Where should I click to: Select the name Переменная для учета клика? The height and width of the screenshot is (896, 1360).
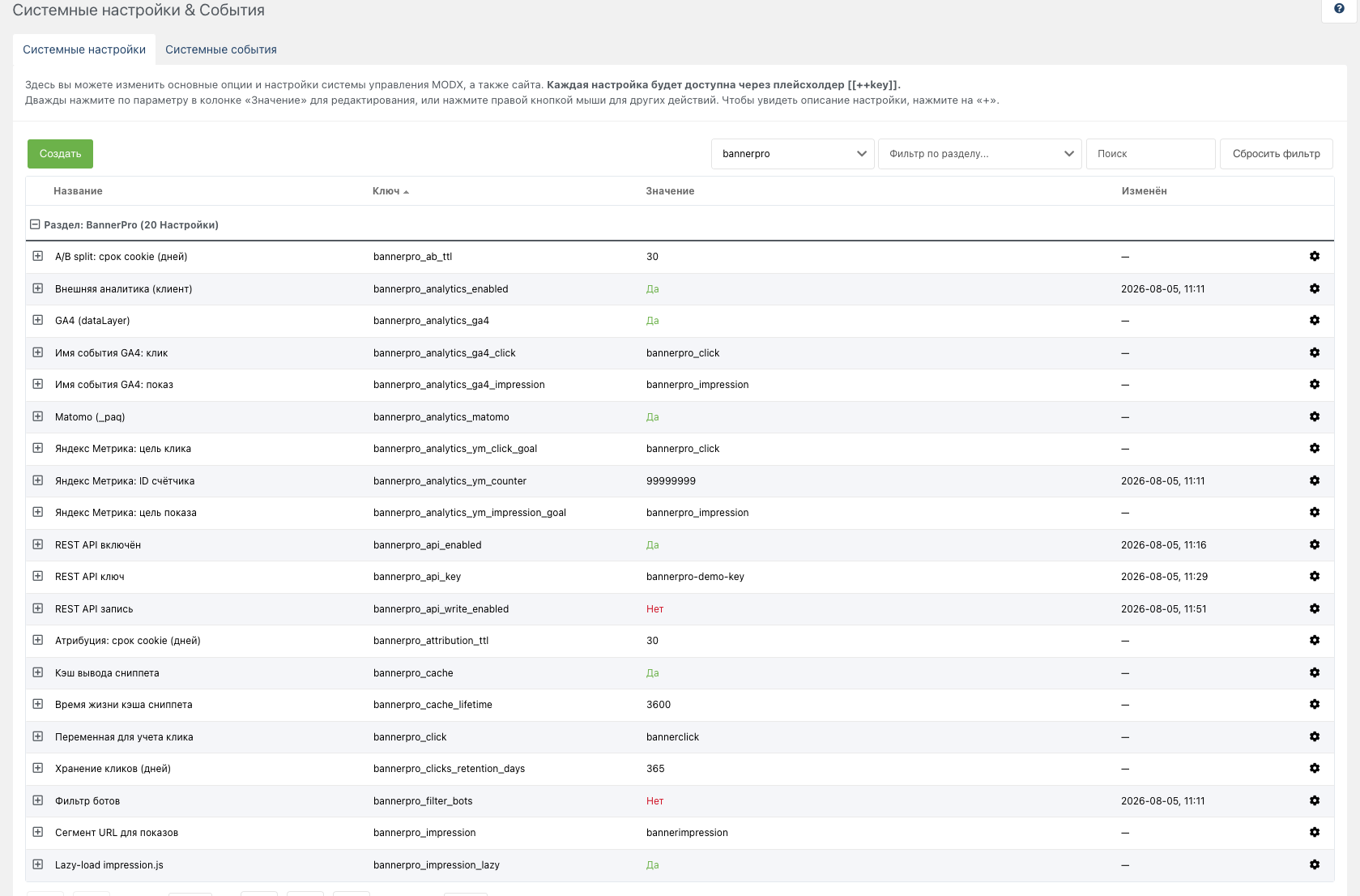(124, 737)
